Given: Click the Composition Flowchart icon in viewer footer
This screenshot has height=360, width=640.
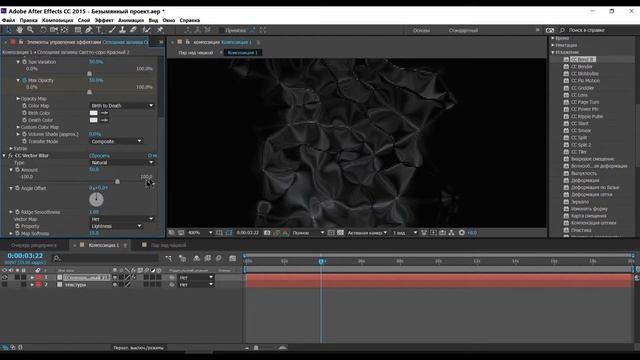Looking at the screenshot, I should tap(451, 233).
